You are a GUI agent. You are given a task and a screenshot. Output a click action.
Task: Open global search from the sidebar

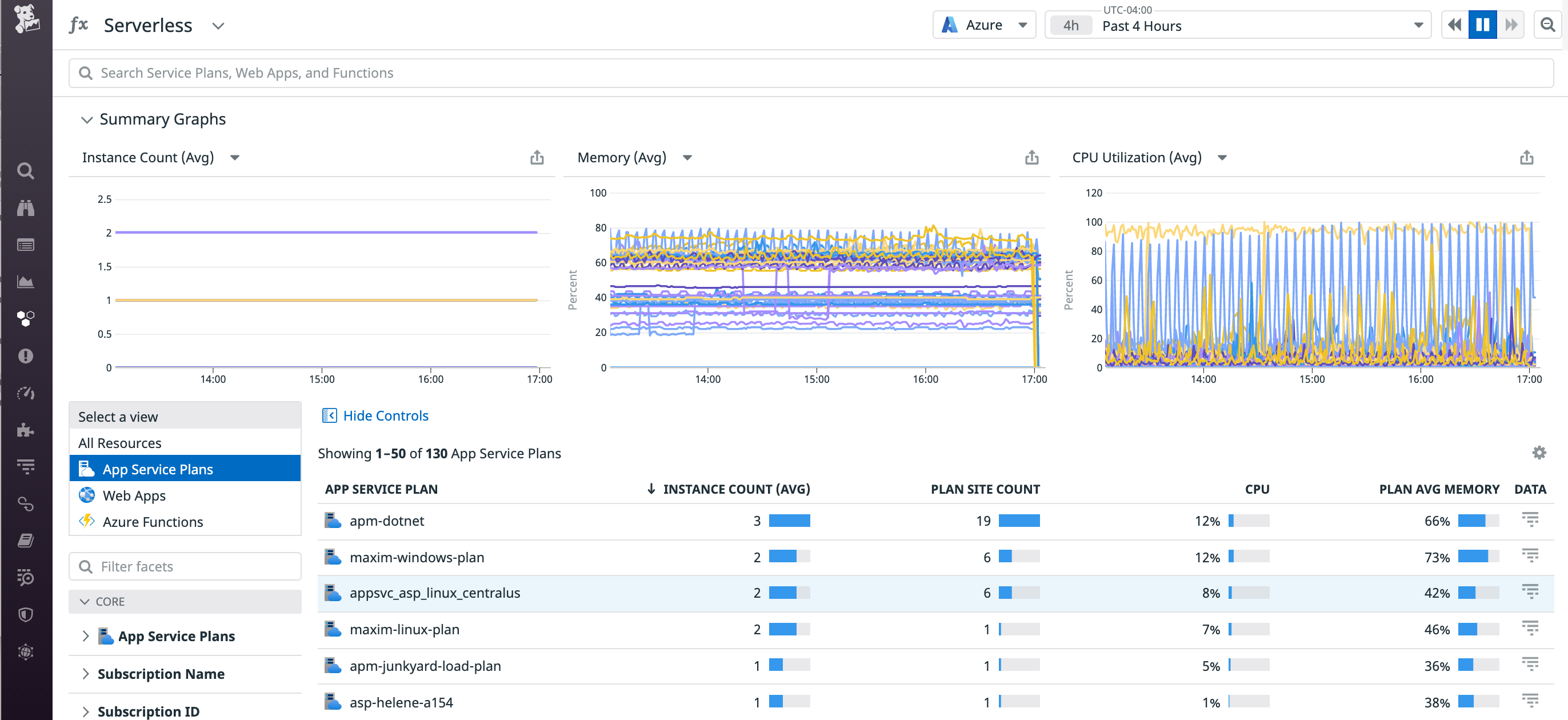25,171
